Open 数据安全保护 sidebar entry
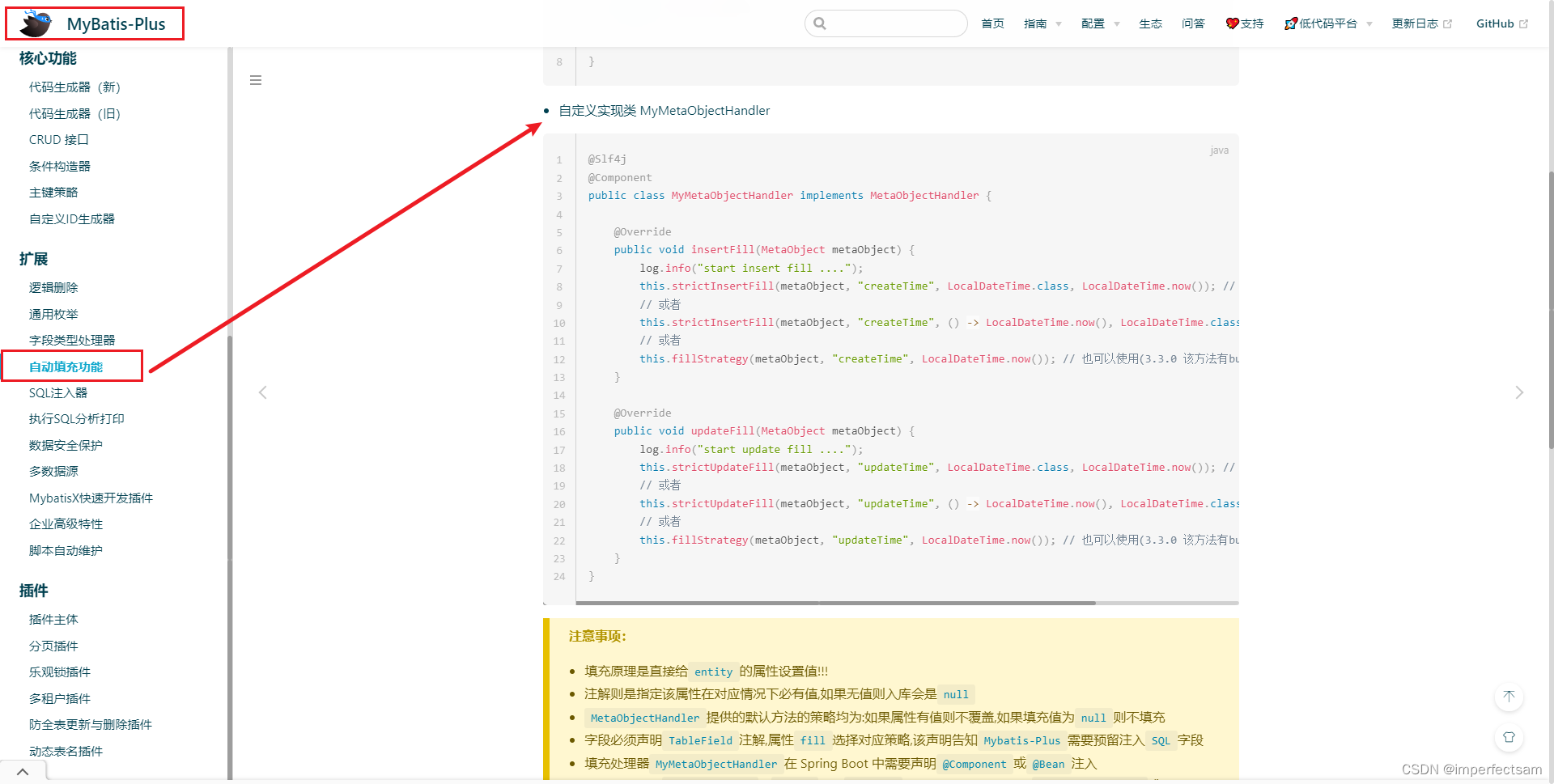 [66, 446]
